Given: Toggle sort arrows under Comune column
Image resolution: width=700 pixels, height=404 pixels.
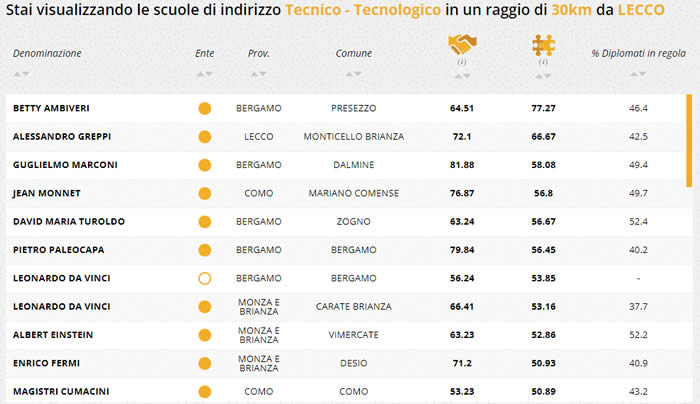Looking at the screenshot, I should (x=354, y=74).
